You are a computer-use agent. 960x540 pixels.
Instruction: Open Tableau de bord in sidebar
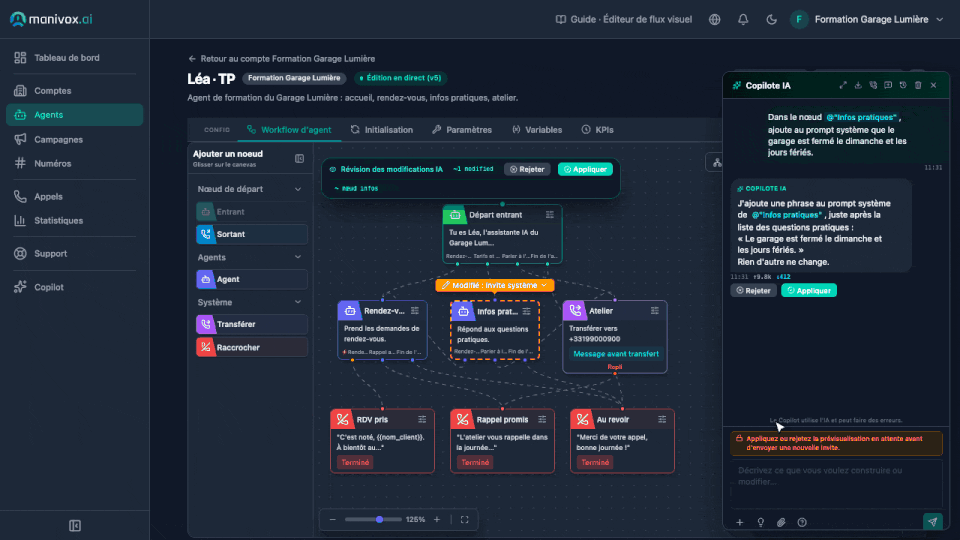click(x=75, y=58)
